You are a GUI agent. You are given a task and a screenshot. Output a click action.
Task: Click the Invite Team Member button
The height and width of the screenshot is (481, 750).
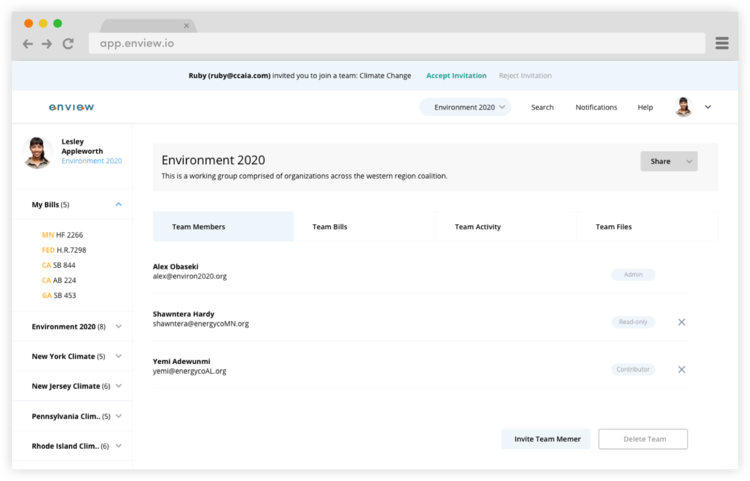pyautogui.click(x=545, y=439)
